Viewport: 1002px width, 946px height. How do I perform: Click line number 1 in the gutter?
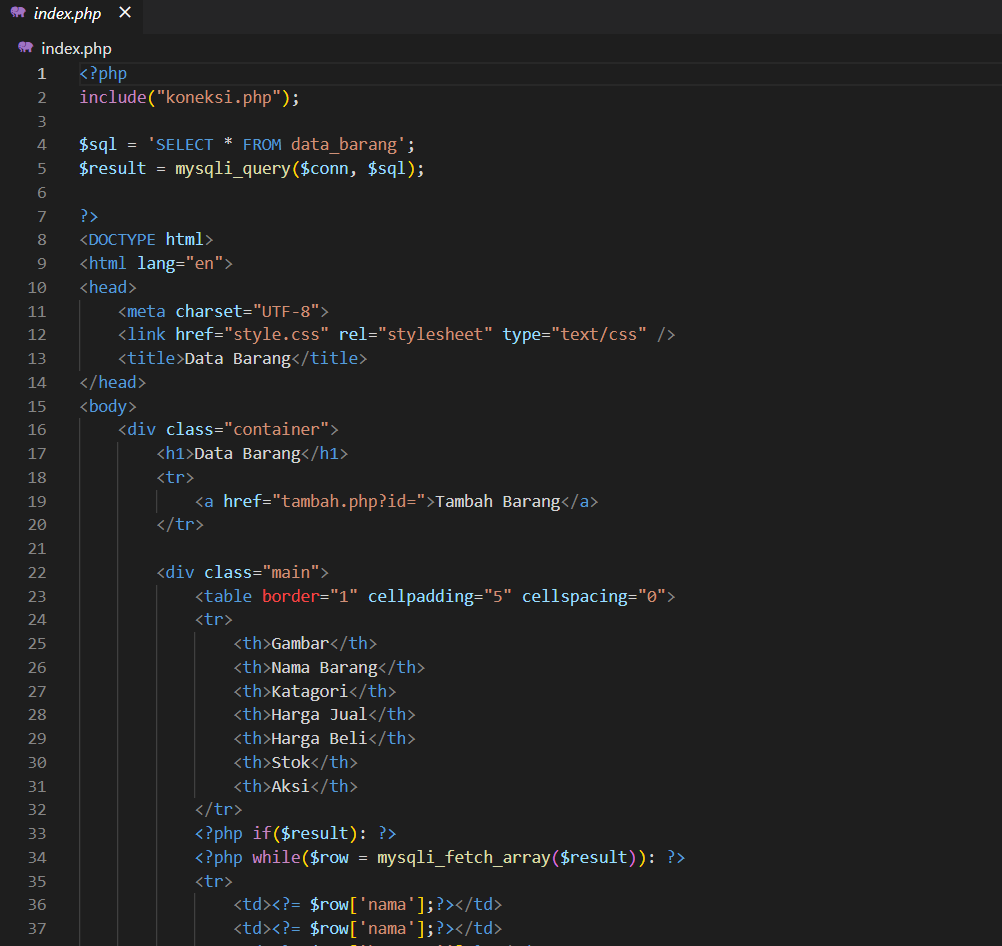(x=41, y=72)
